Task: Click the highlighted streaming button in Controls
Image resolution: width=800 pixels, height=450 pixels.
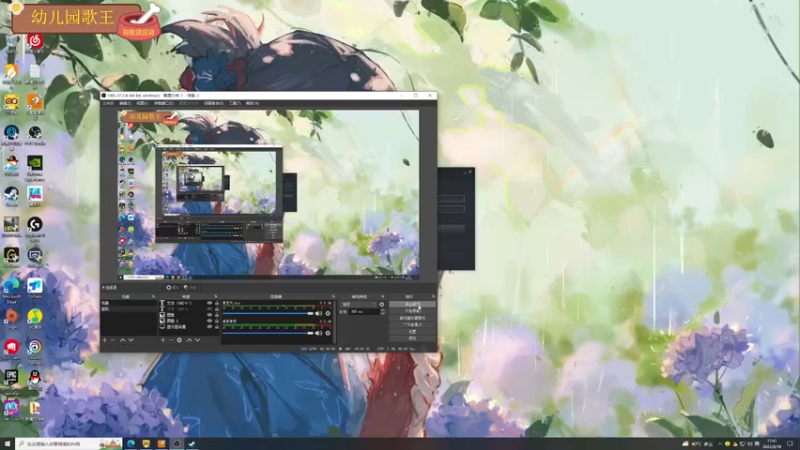Action: click(412, 304)
